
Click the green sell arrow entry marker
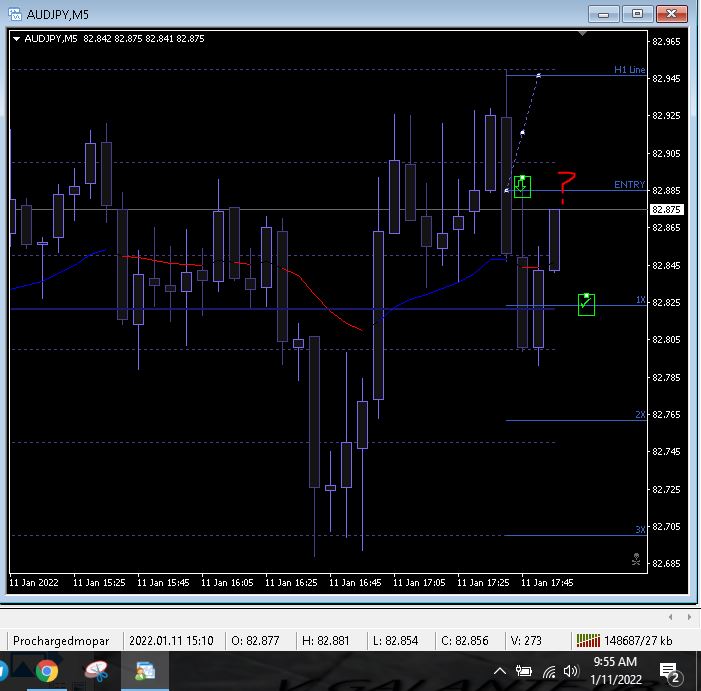pos(522,186)
